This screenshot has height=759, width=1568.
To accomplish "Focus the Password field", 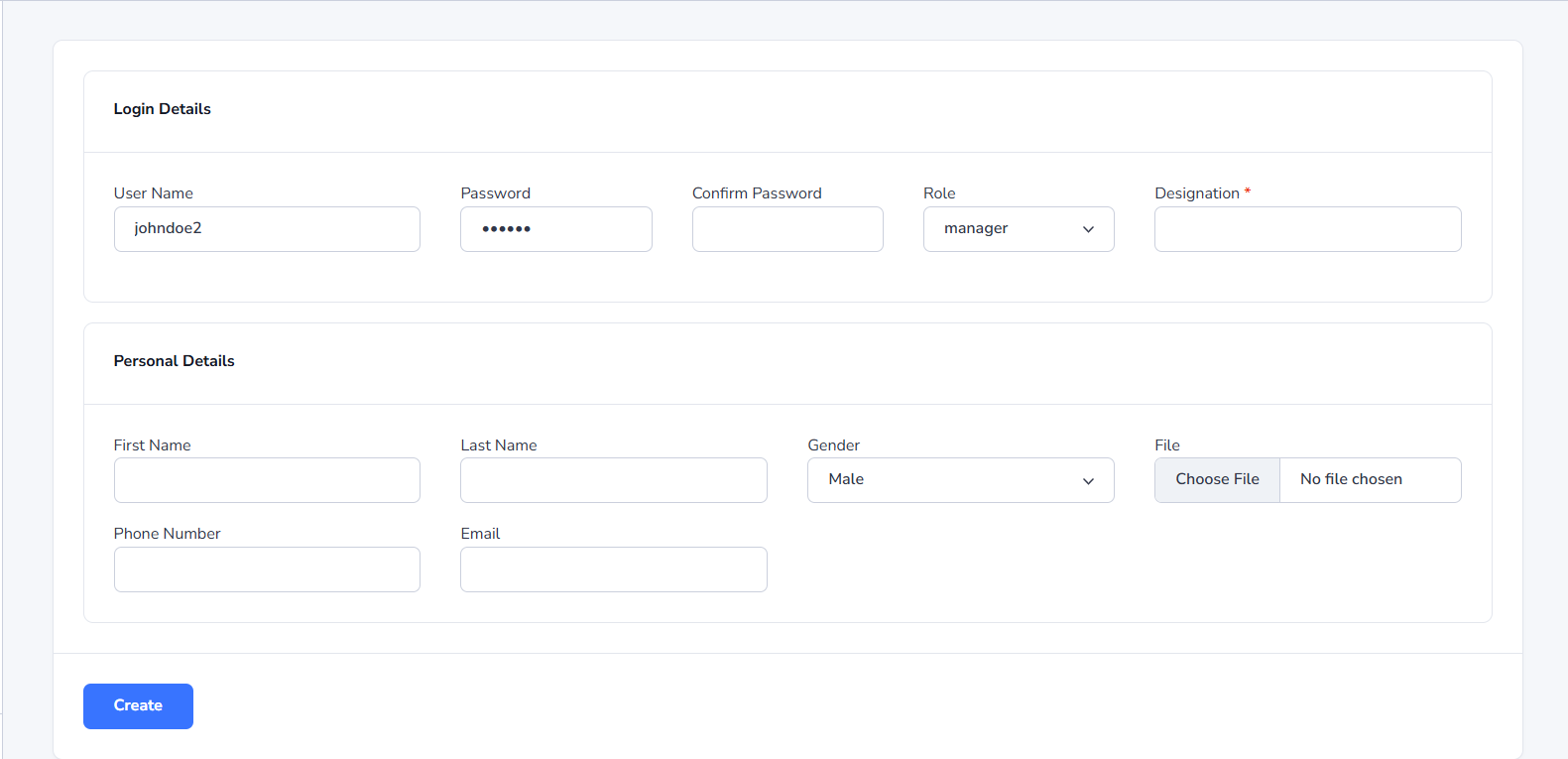I will click(555, 229).
